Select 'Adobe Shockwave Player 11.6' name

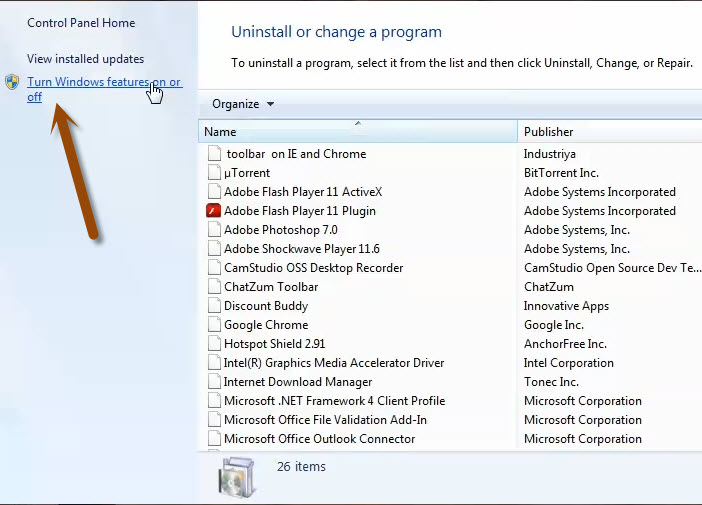[302, 248]
